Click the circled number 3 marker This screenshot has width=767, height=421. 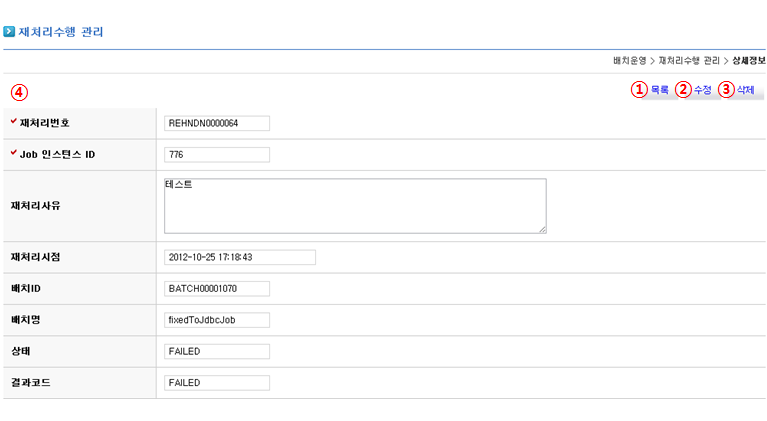(726, 90)
